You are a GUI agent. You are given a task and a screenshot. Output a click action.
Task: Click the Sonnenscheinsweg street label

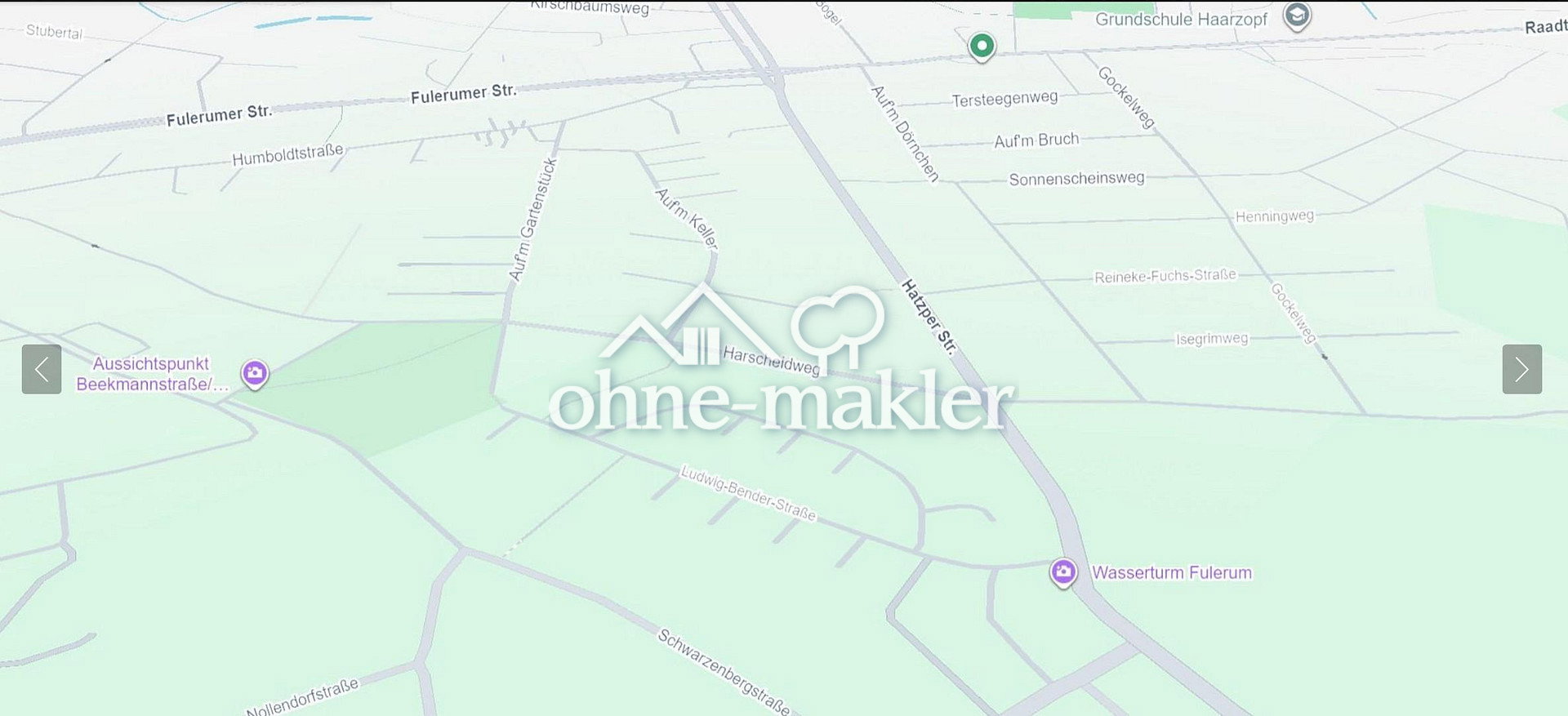point(1076,179)
